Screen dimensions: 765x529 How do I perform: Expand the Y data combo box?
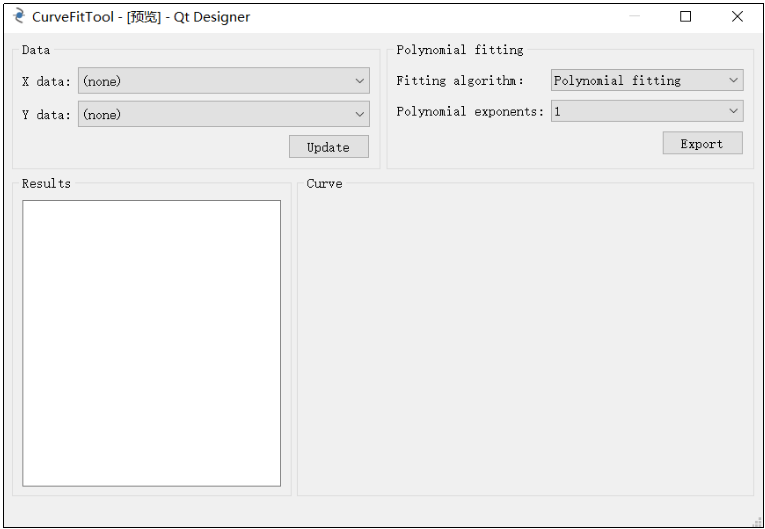click(223, 115)
